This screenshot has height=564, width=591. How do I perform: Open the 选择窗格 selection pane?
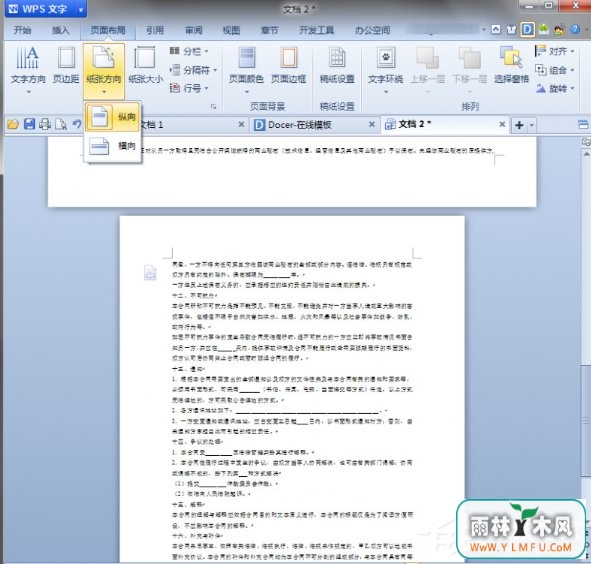511,64
